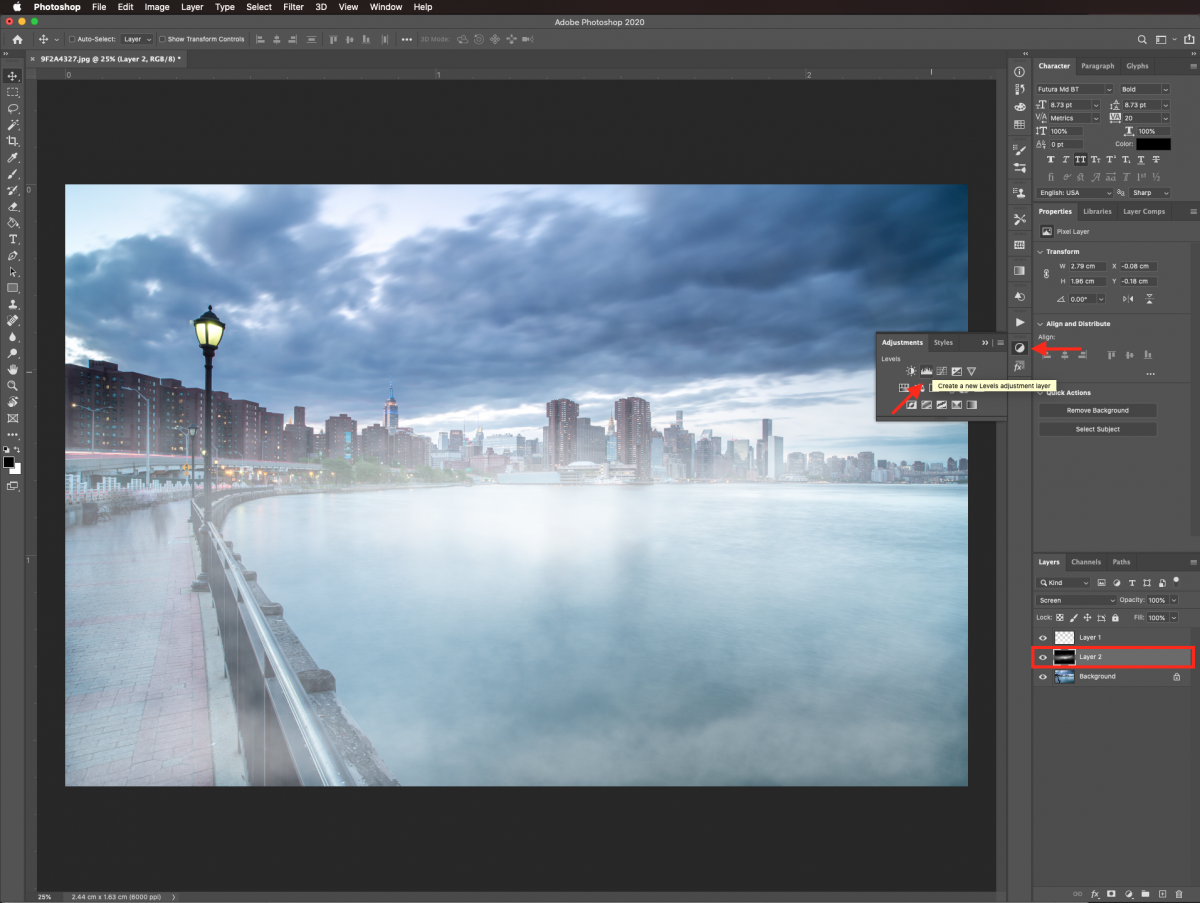This screenshot has width=1200, height=903.
Task: Click the Remove Background button
Action: click(x=1097, y=410)
